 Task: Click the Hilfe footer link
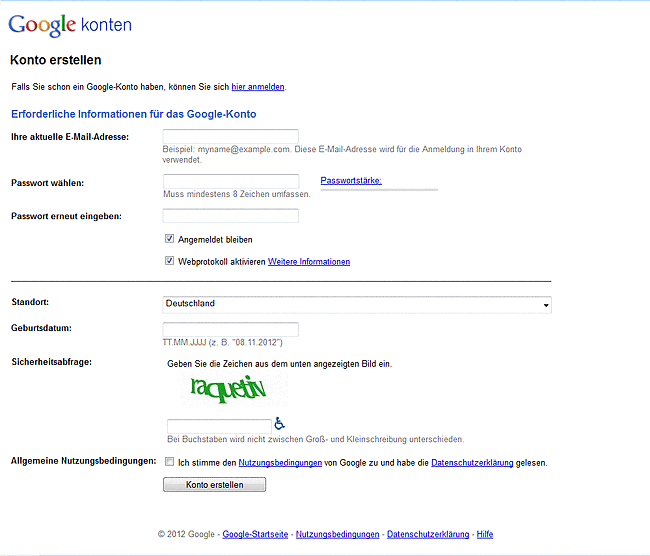point(485,535)
